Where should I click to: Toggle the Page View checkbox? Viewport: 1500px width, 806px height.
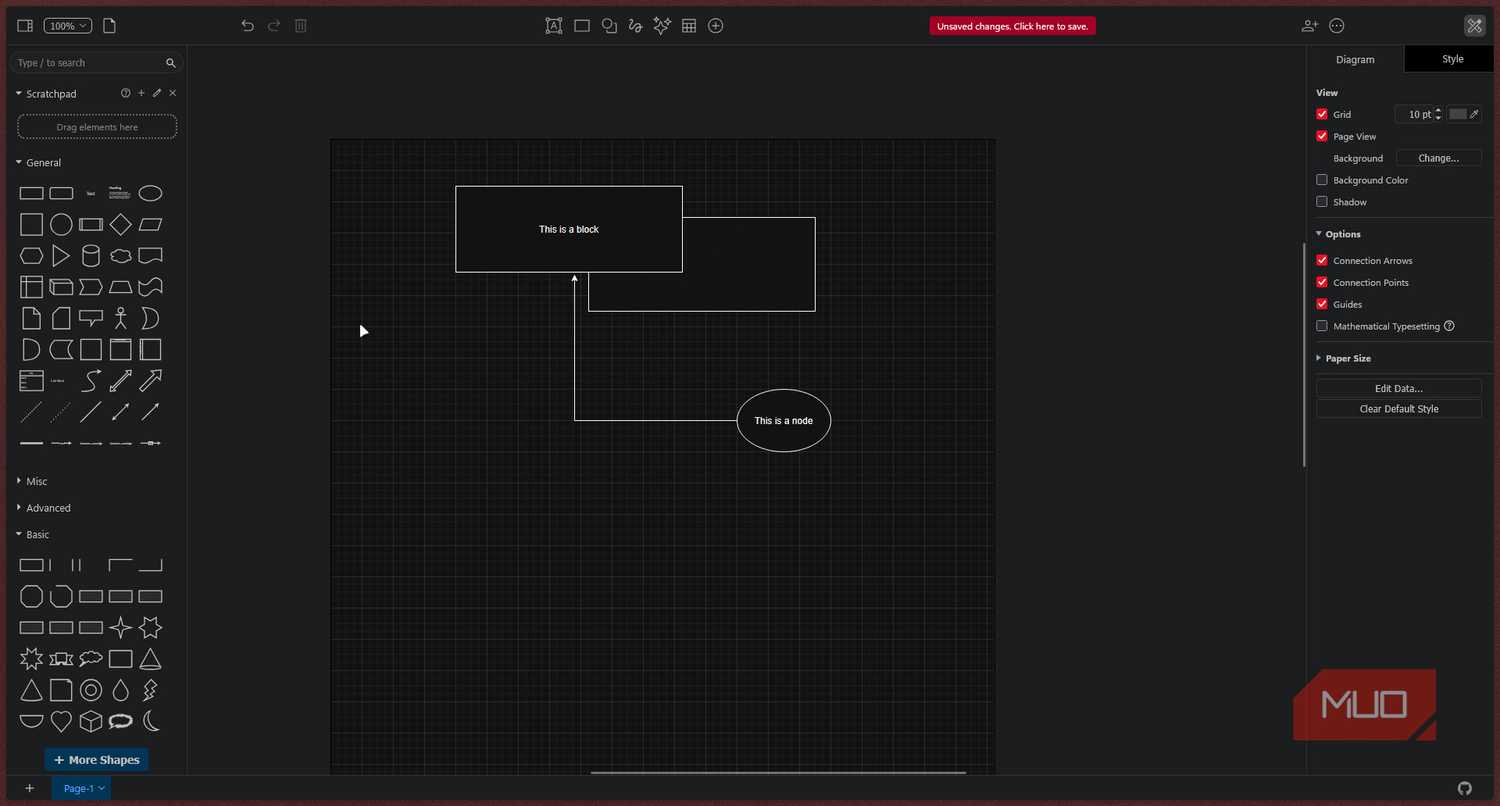tap(1322, 136)
